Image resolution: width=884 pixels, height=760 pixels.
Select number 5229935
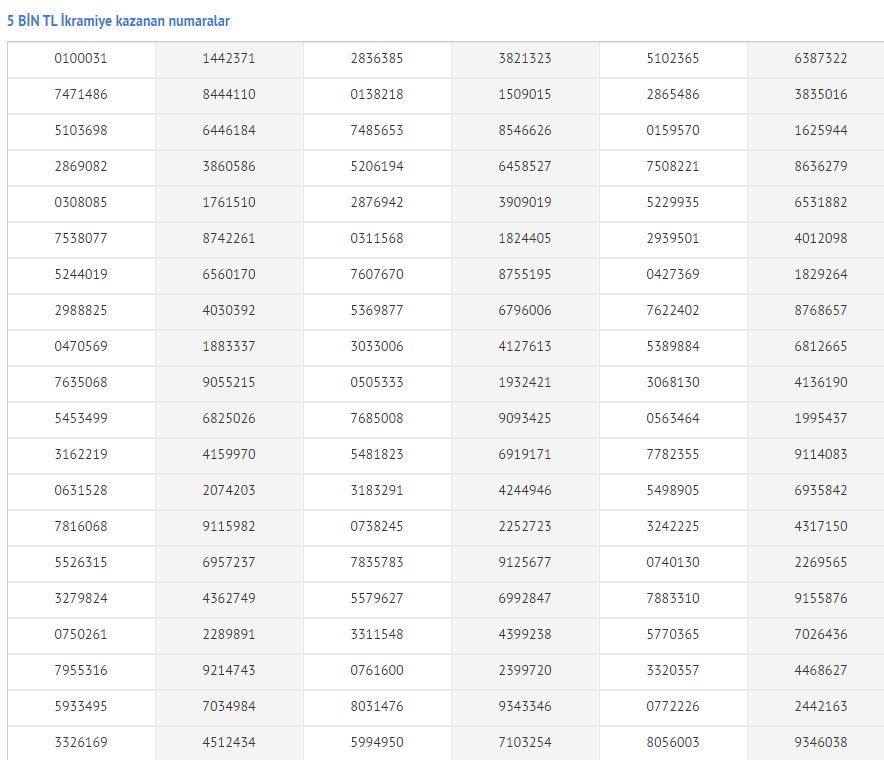673,202
